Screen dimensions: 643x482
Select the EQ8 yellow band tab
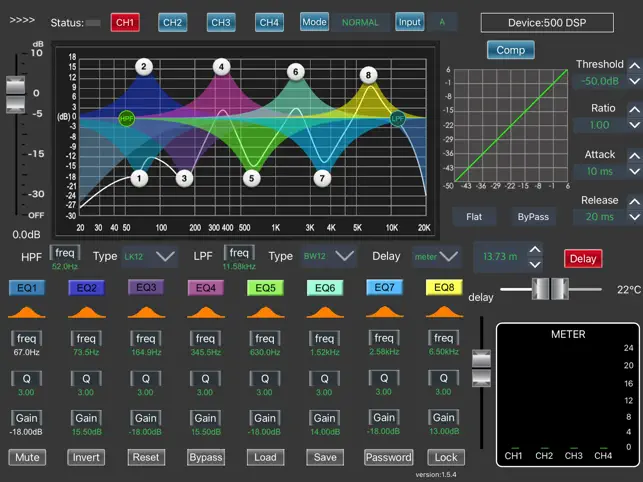[444, 288]
